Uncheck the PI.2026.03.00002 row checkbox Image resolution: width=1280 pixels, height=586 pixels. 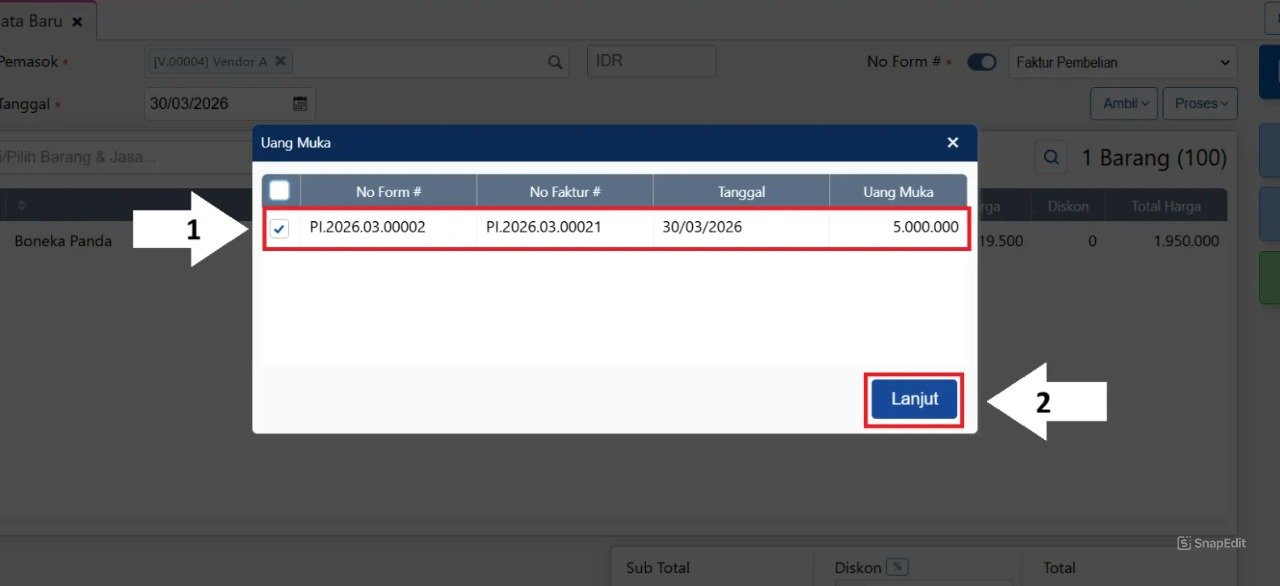click(x=280, y=229)
